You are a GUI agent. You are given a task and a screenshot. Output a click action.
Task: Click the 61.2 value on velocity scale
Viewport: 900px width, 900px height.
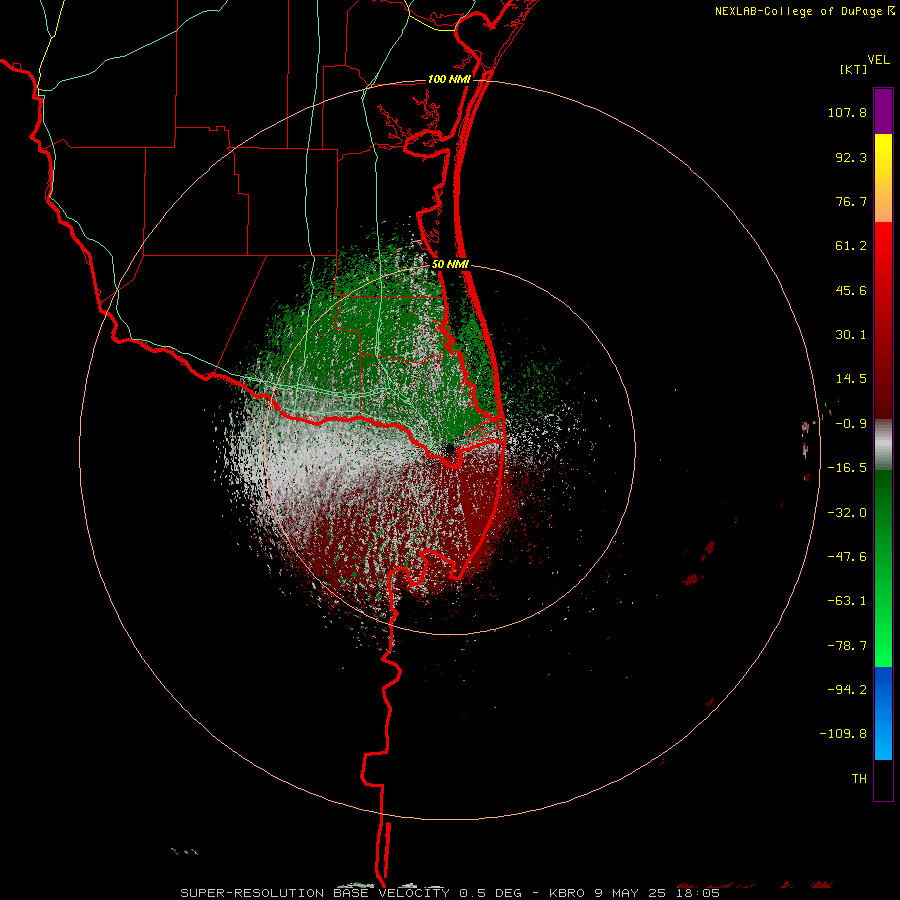851,246
